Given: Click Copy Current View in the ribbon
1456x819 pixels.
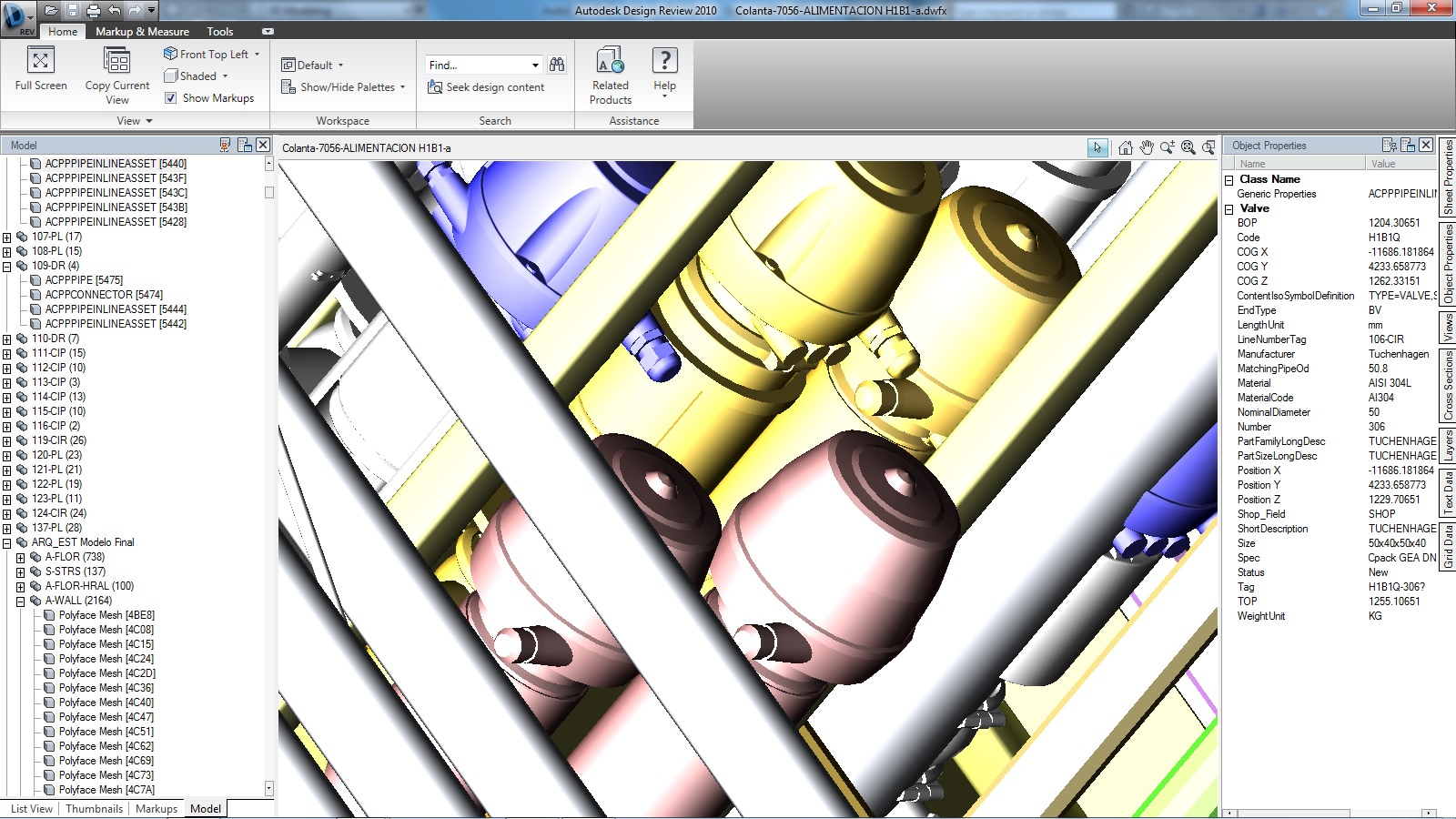Looking at the screenshot, I should (116, 73).
